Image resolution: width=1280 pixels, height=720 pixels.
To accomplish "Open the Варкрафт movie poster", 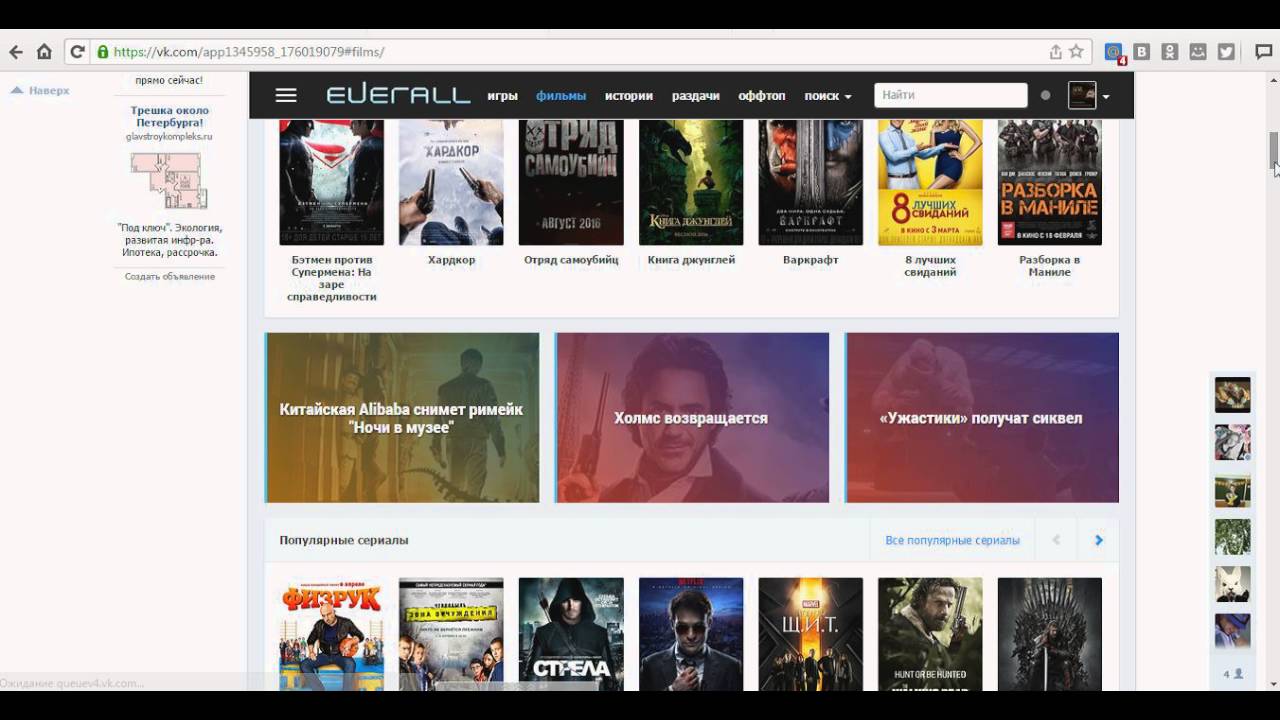I will pos(811,182).
